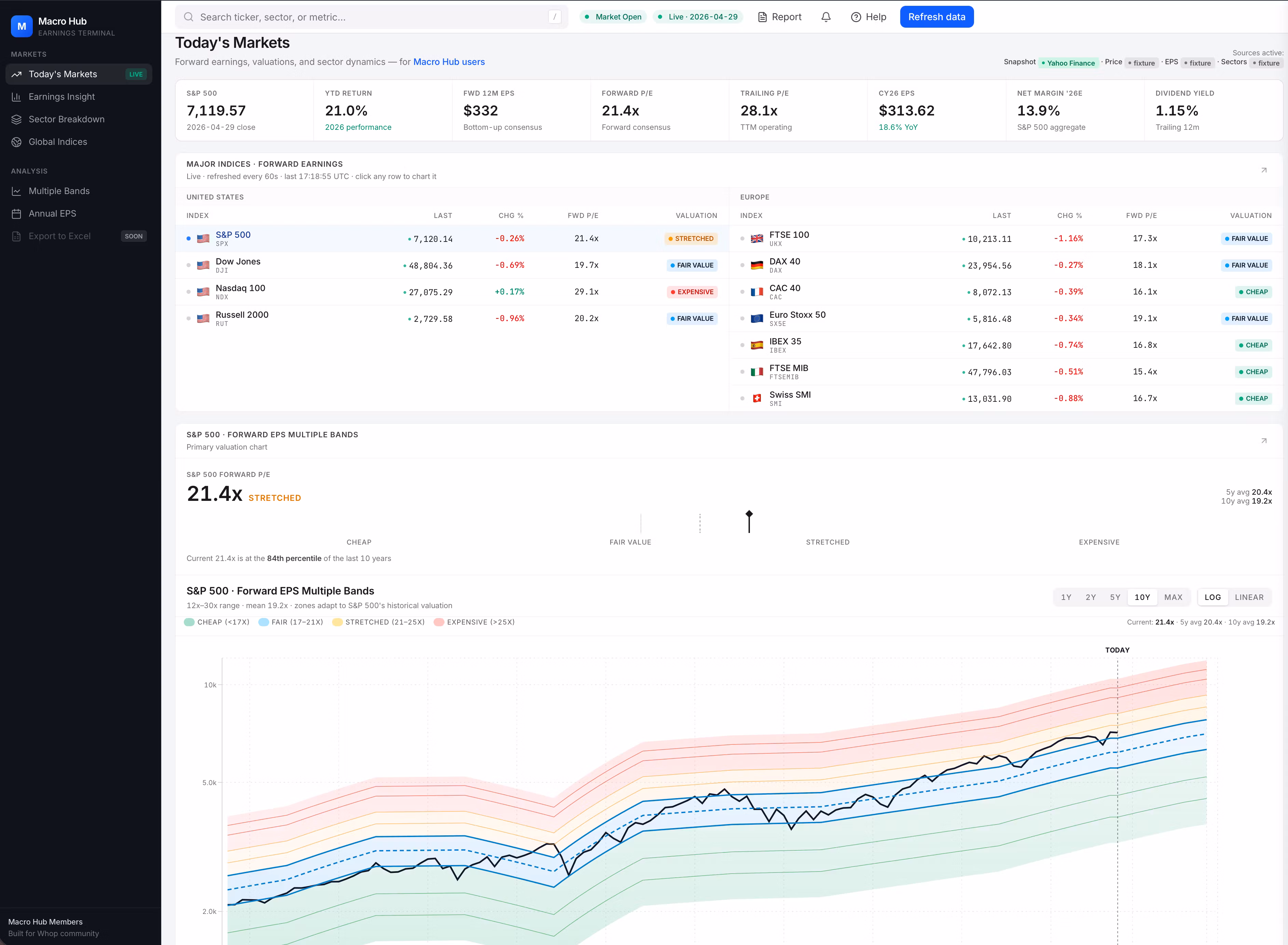Click the Russell 2000 index name

point(242,315)
